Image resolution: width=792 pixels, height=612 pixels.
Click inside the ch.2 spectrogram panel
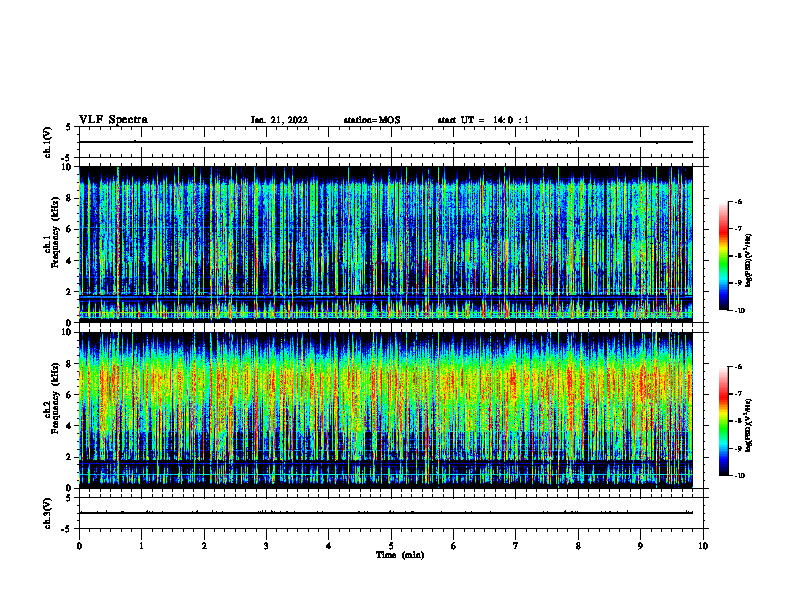click(386, 410)
